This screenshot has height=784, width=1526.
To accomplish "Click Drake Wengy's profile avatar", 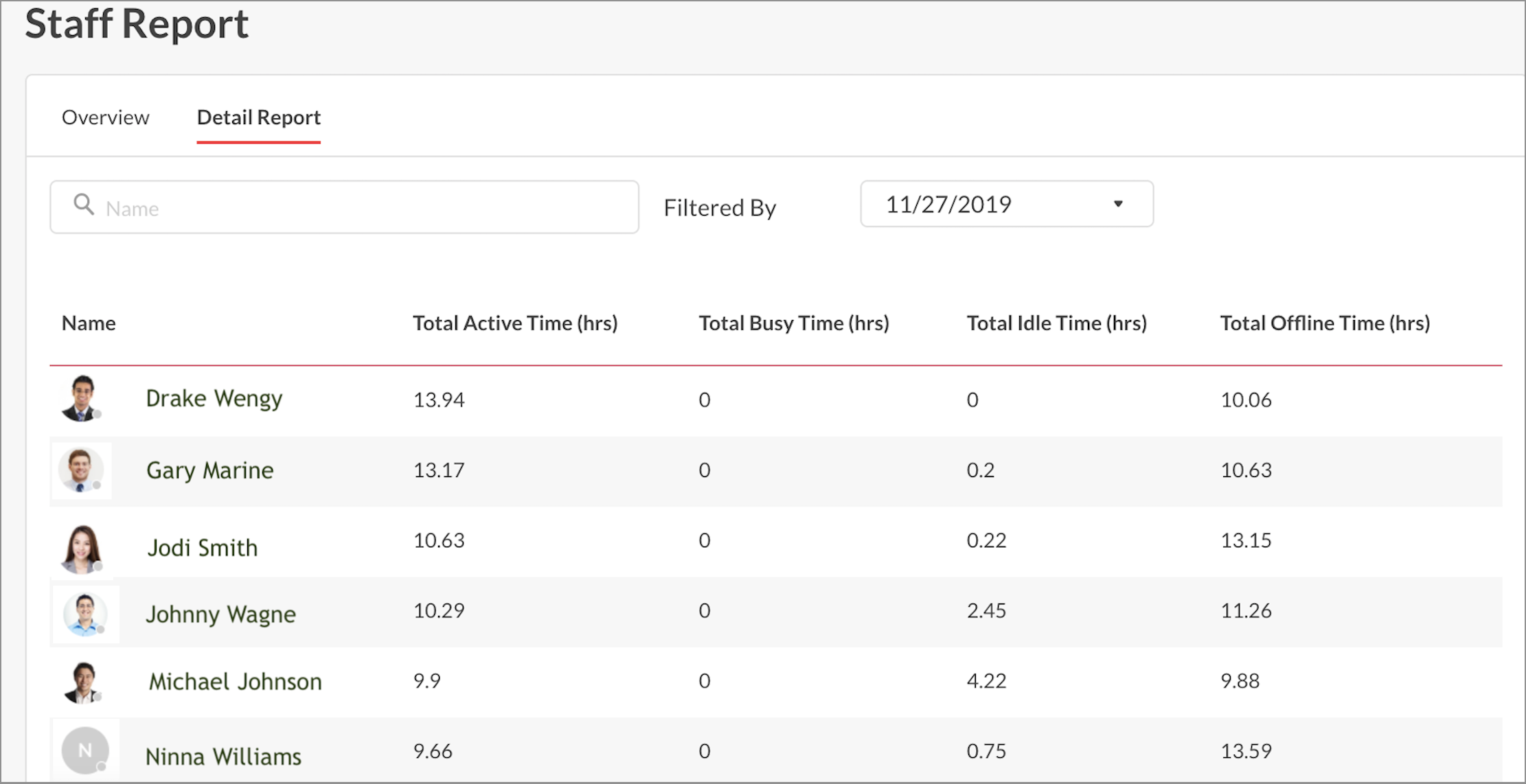I will click(82, 398).
